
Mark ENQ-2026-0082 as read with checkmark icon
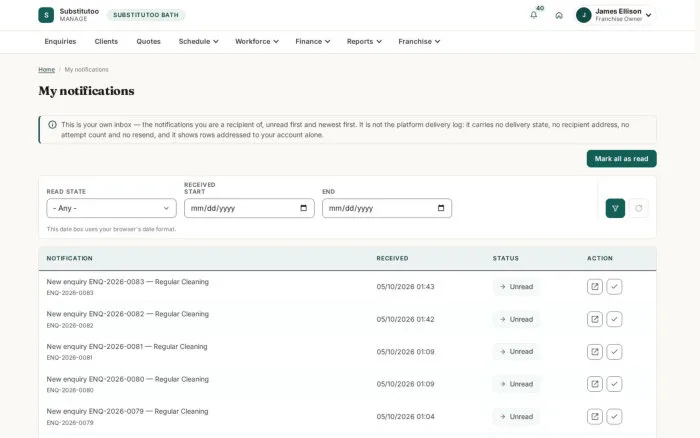click(614, 319)
